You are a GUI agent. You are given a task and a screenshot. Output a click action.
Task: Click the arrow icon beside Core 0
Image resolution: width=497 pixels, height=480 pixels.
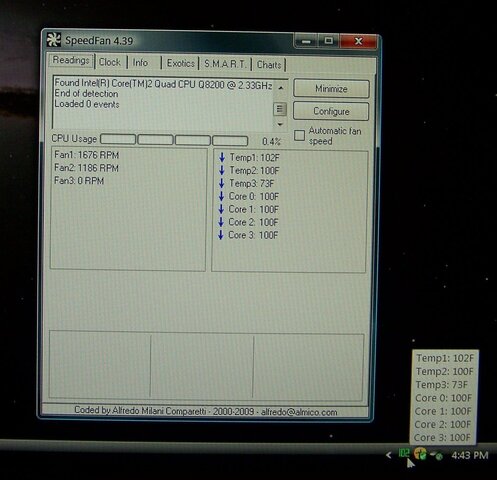point(221,196)
